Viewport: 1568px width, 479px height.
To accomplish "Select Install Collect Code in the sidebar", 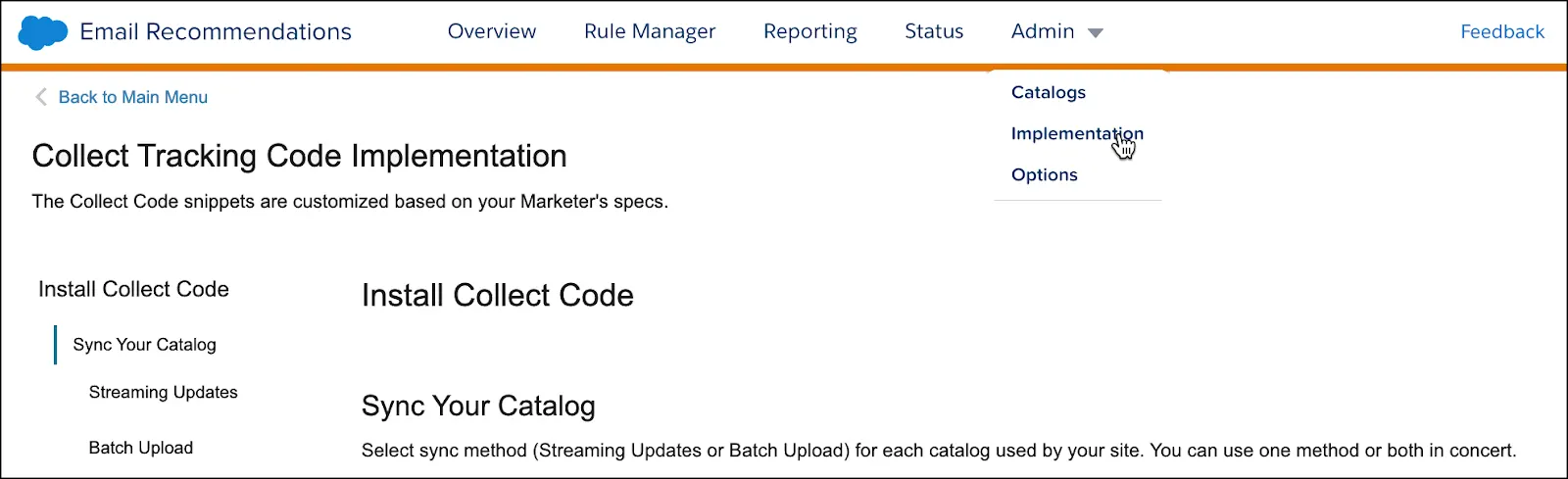I will [133, 289].
